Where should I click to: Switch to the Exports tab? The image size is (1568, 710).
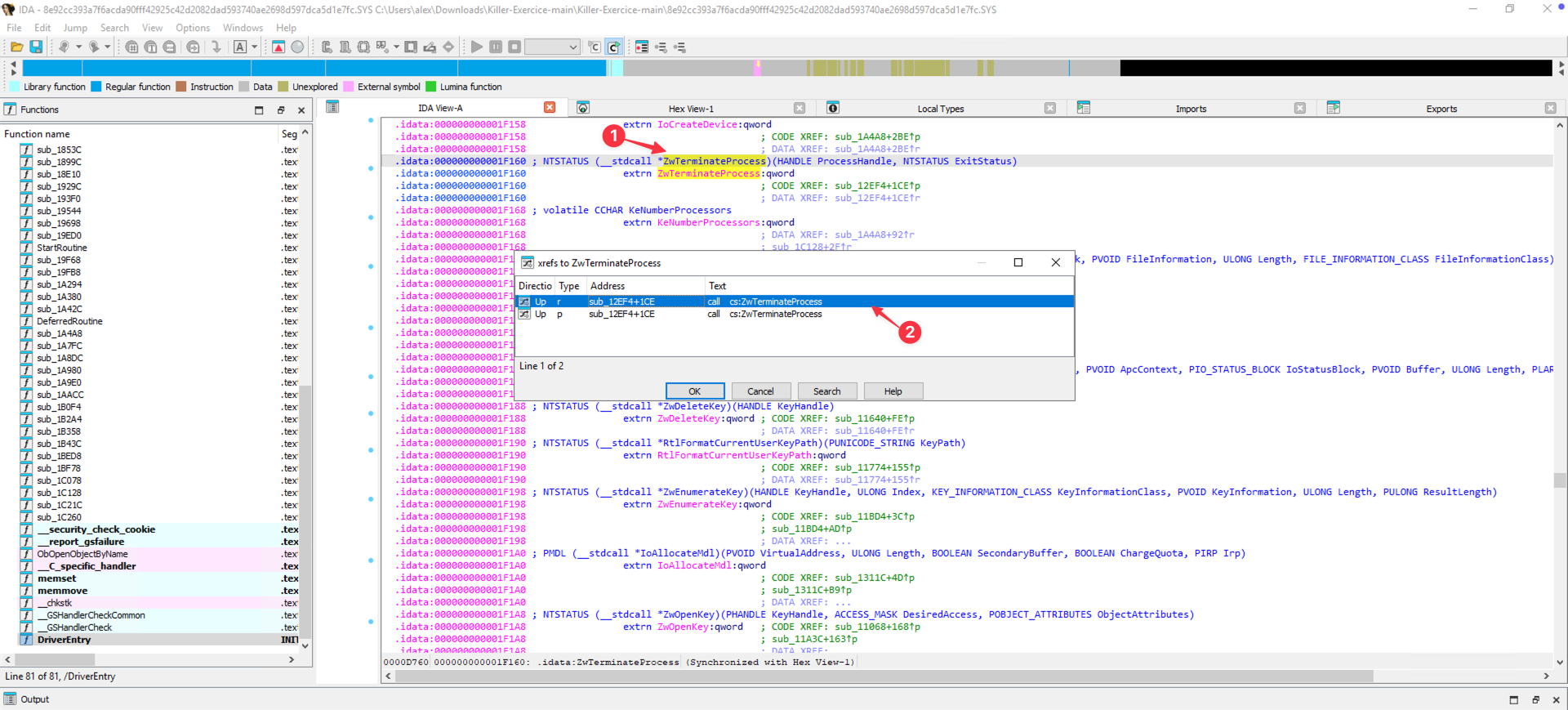click(1441, 109)
